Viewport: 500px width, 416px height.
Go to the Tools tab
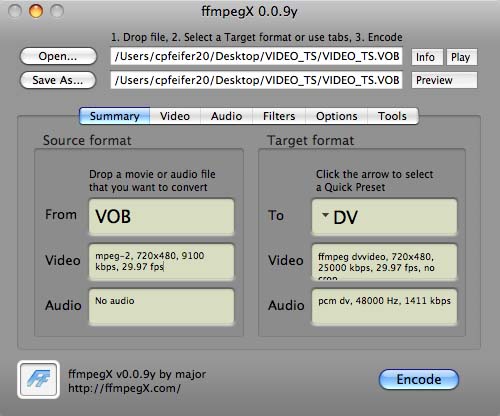tap(392, 116)
